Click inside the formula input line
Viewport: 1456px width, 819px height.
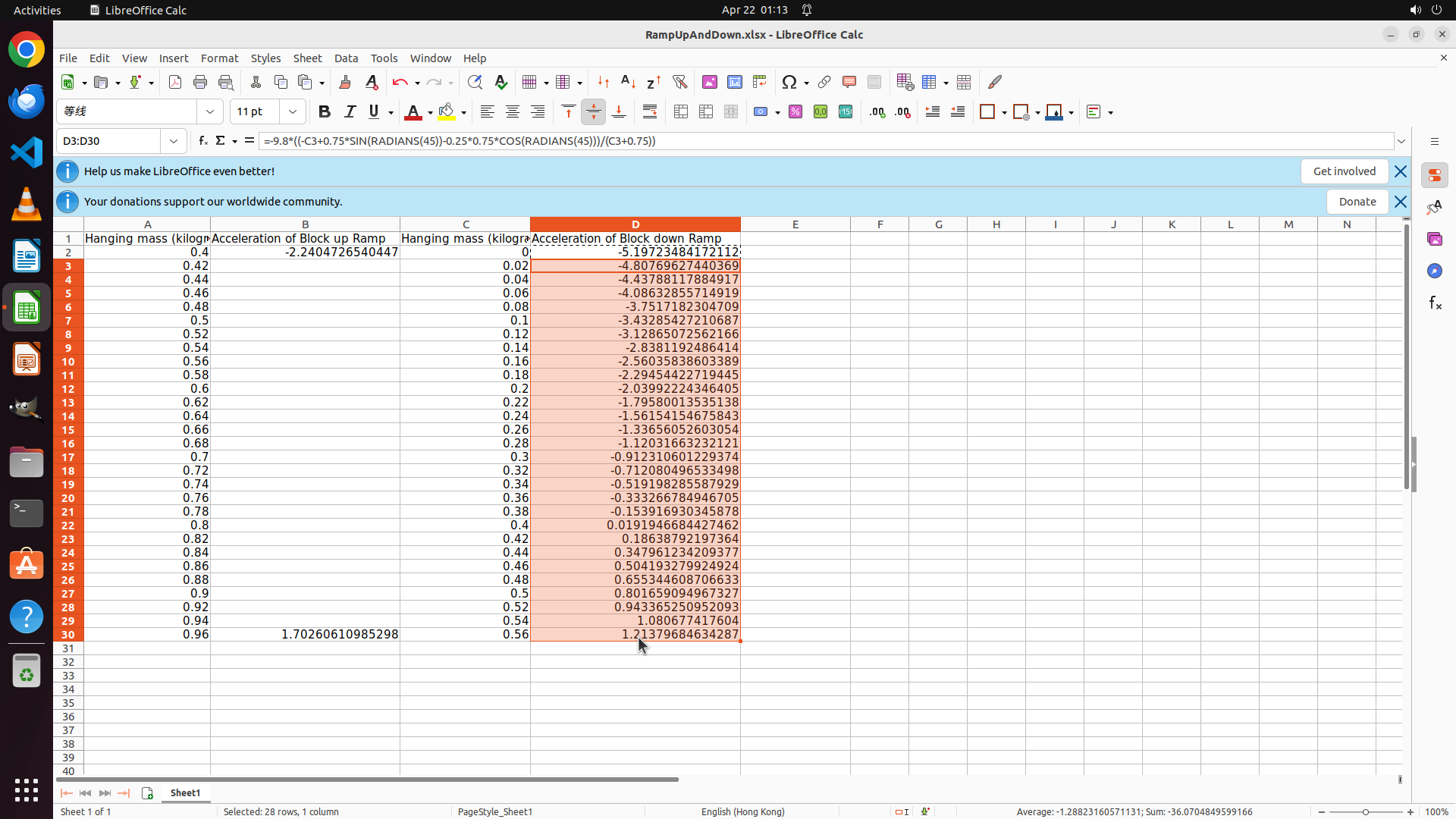tap(825, 141)
